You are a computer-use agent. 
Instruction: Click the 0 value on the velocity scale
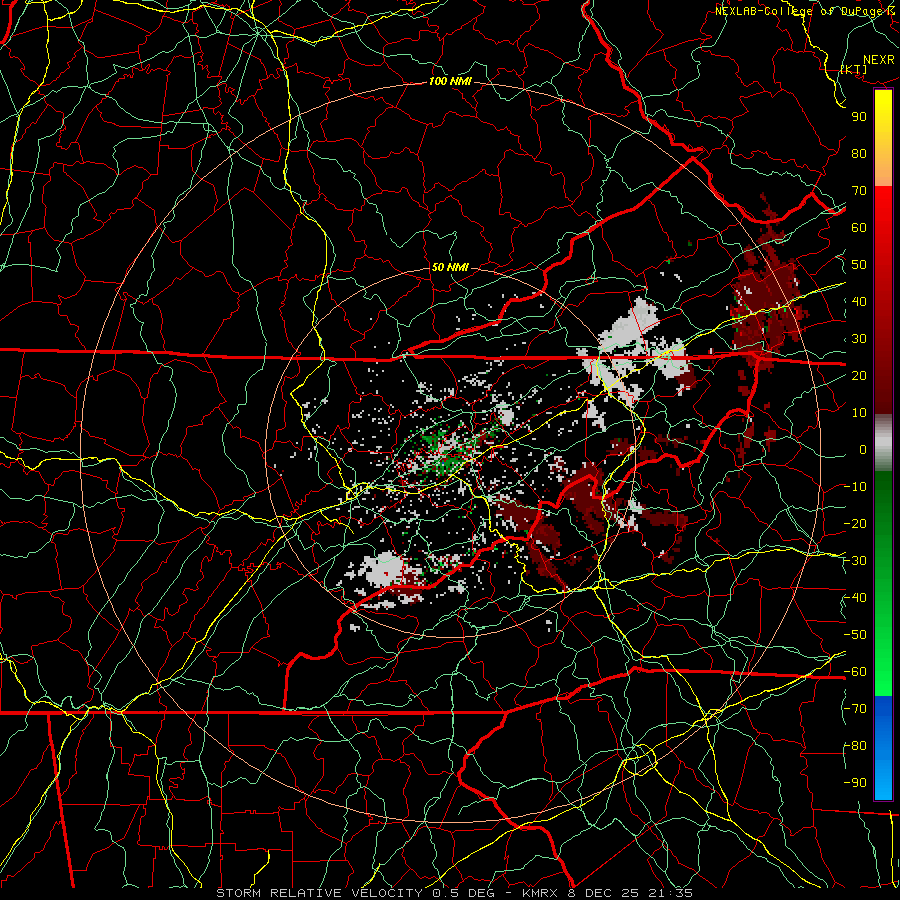pos(863,449)
